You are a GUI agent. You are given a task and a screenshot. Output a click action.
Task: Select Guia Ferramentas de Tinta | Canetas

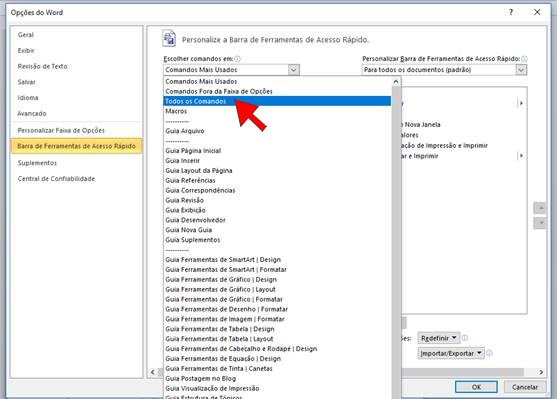coord(277,369)
